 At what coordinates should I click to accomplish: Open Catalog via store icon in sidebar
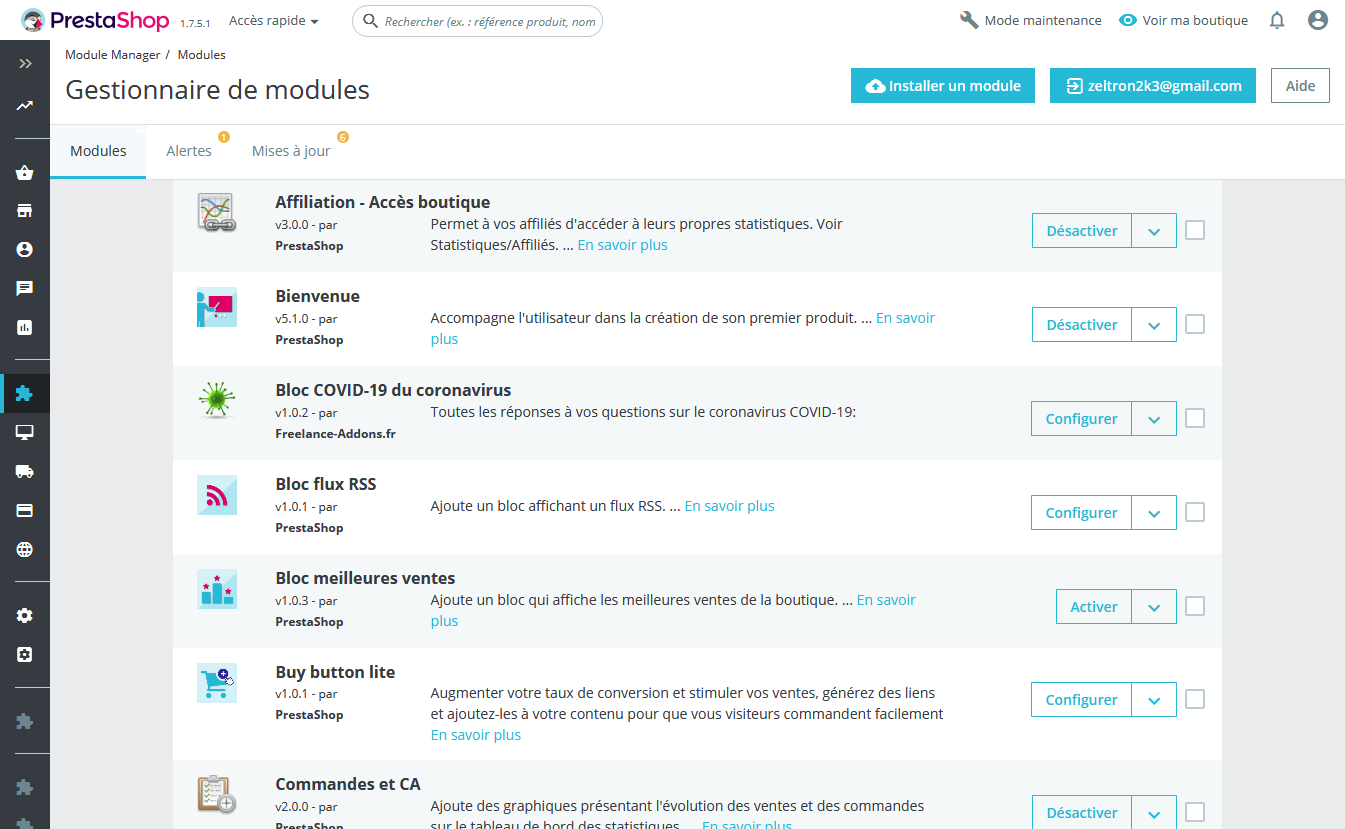(x=25, y=211)
